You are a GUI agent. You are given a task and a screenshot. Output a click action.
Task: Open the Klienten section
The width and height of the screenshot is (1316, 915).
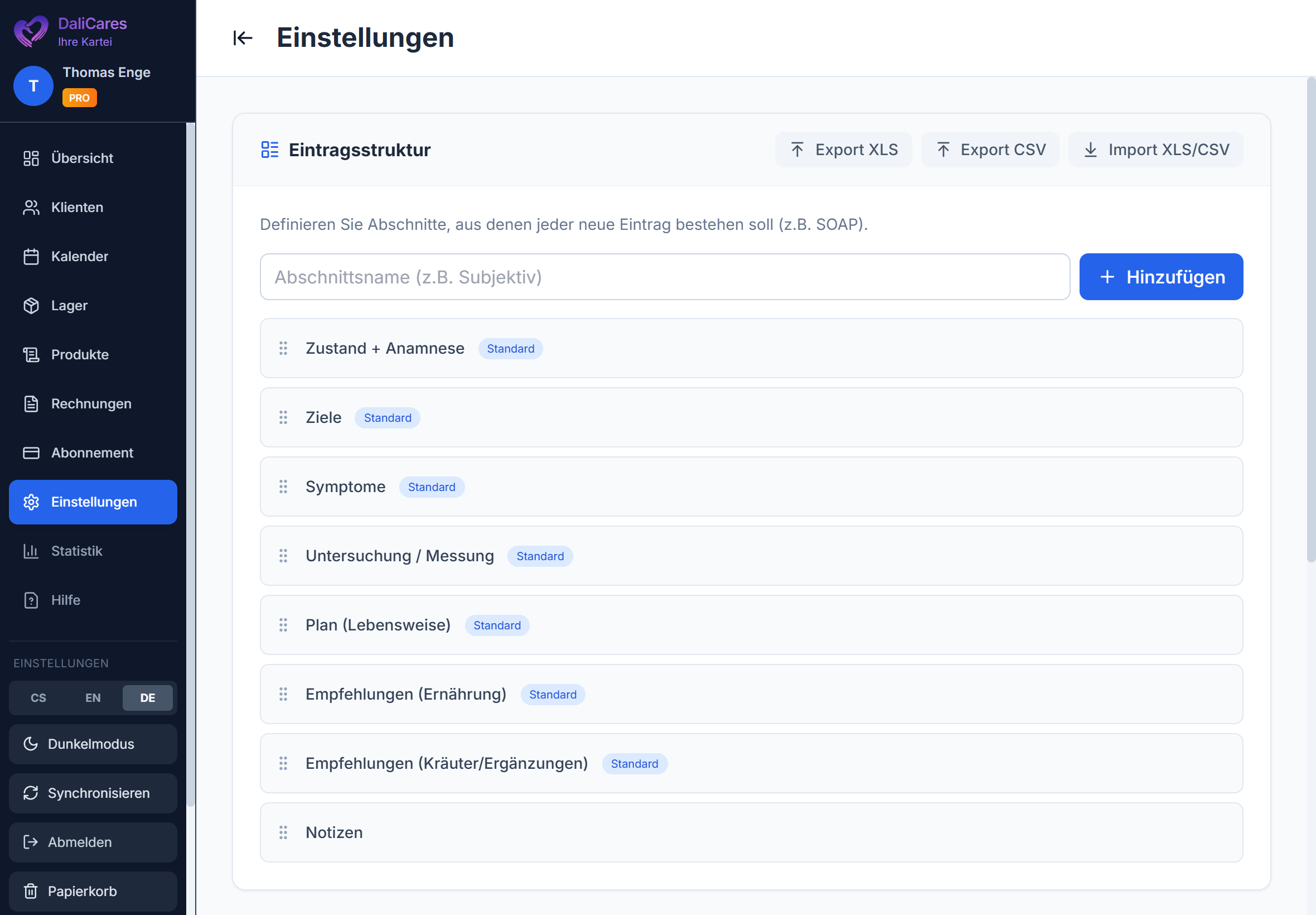77,207
